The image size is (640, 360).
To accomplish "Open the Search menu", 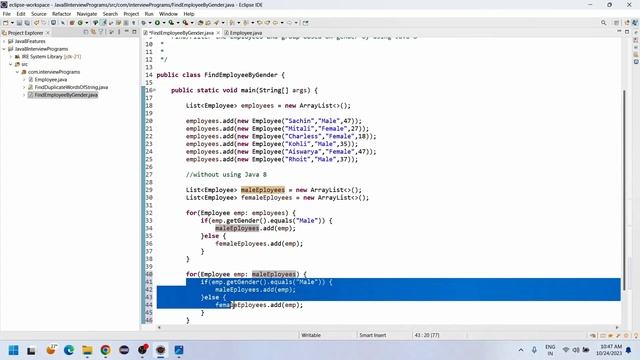I will click(x=110, y=14).
